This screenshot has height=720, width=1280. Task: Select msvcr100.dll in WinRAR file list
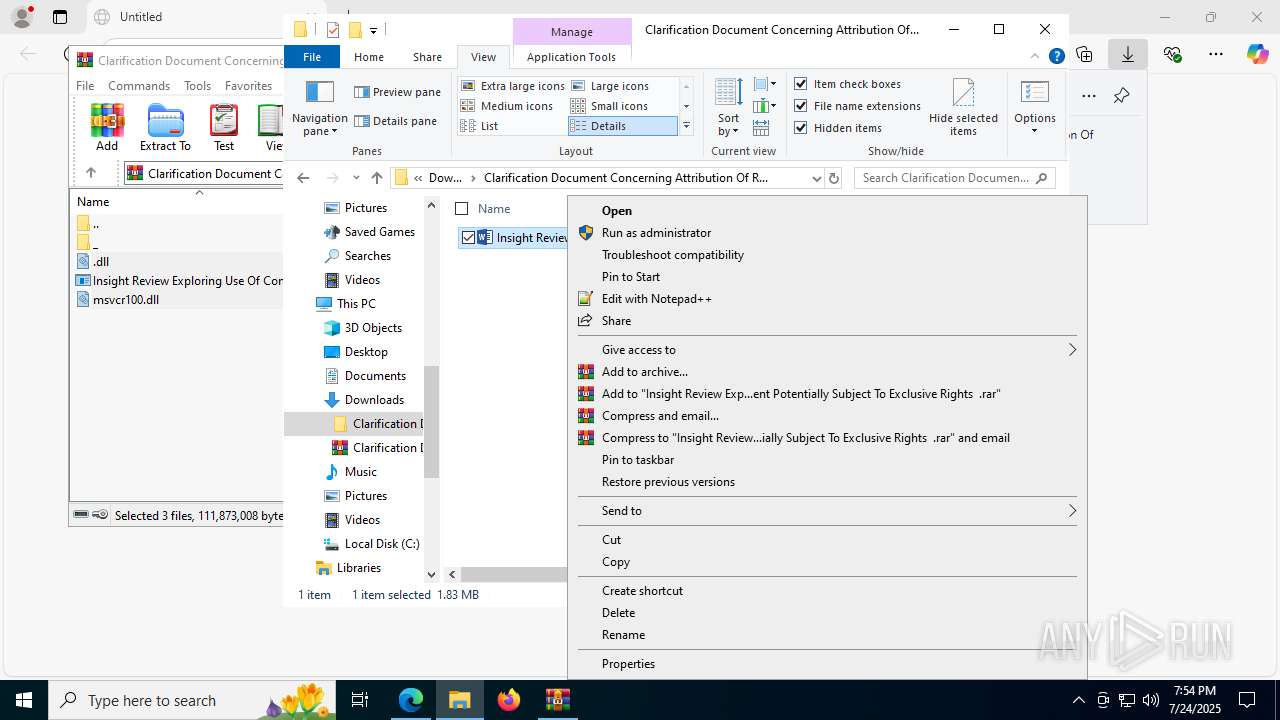tap(126, 300)
